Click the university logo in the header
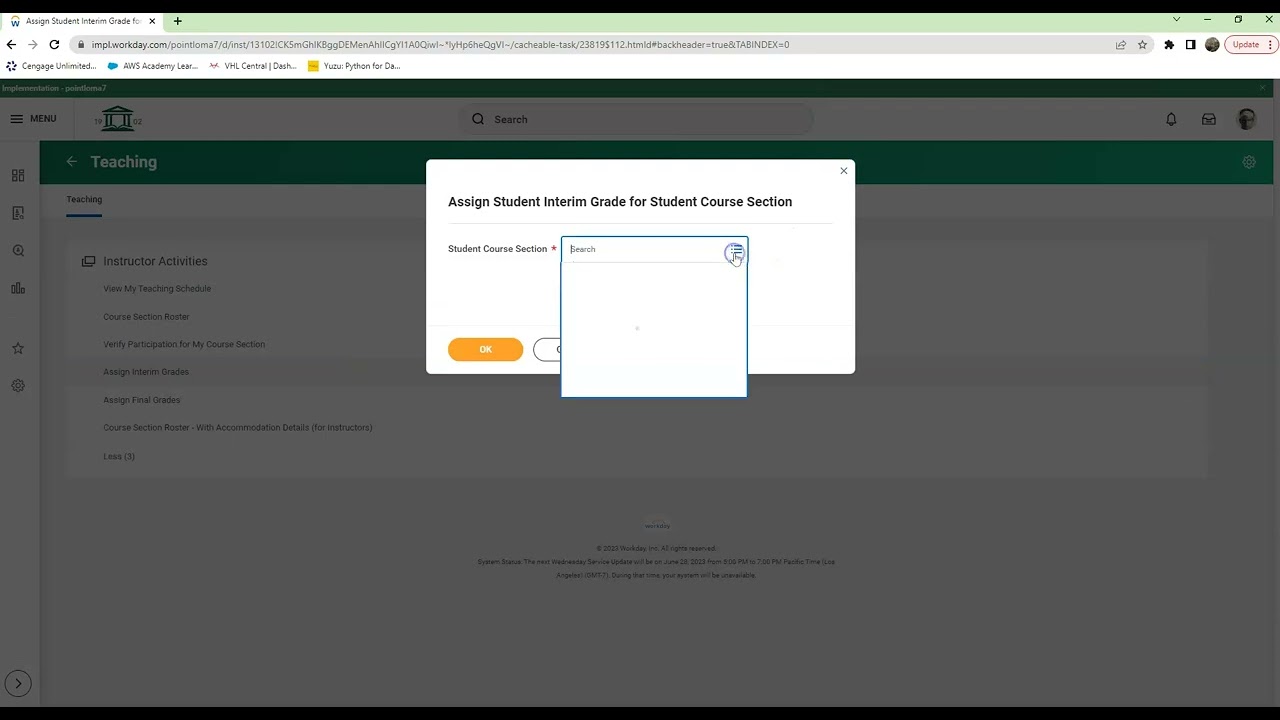Screen dimensions: 1280x720 pyautogui.click(x=118, y=119)
